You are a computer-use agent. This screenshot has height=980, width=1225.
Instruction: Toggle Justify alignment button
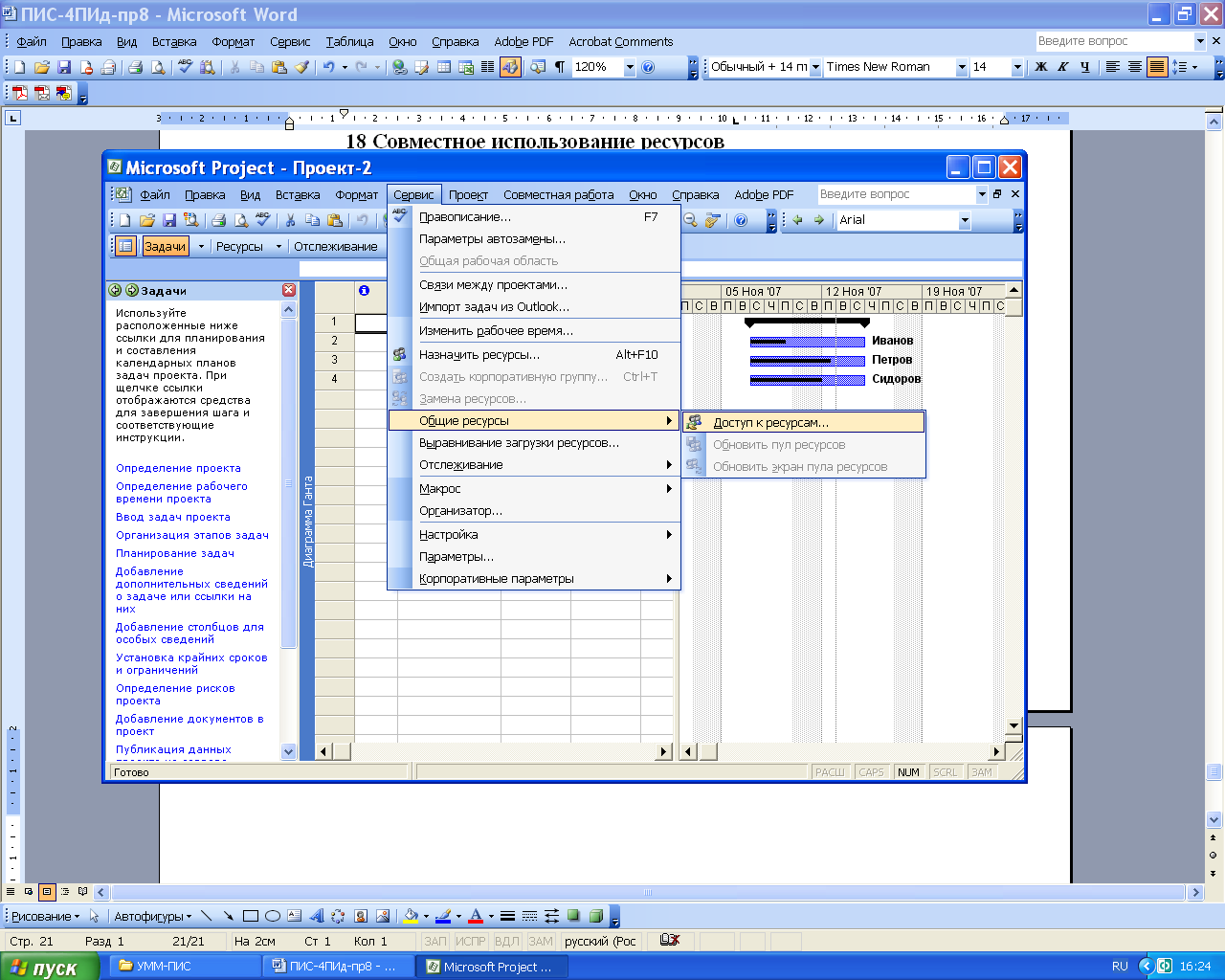1157,67
